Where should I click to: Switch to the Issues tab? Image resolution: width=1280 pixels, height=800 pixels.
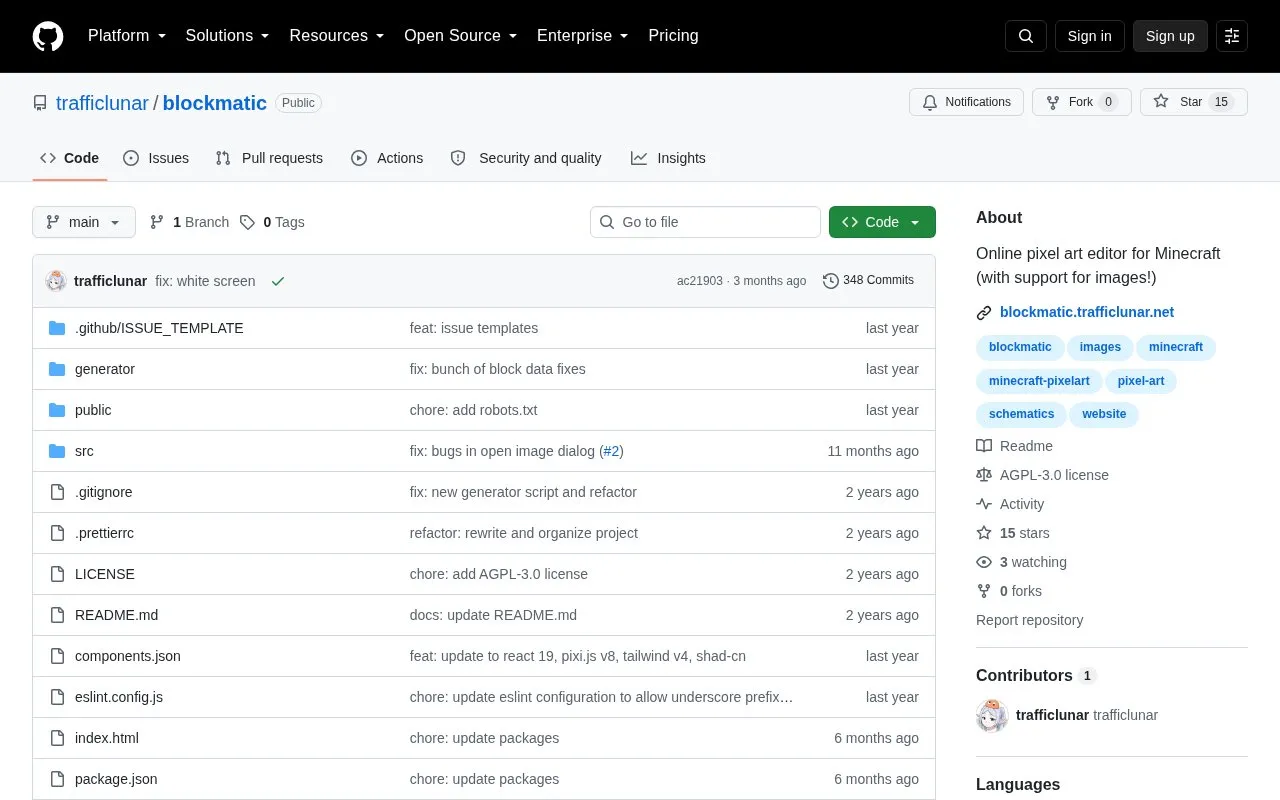click(x=156, y=158)
